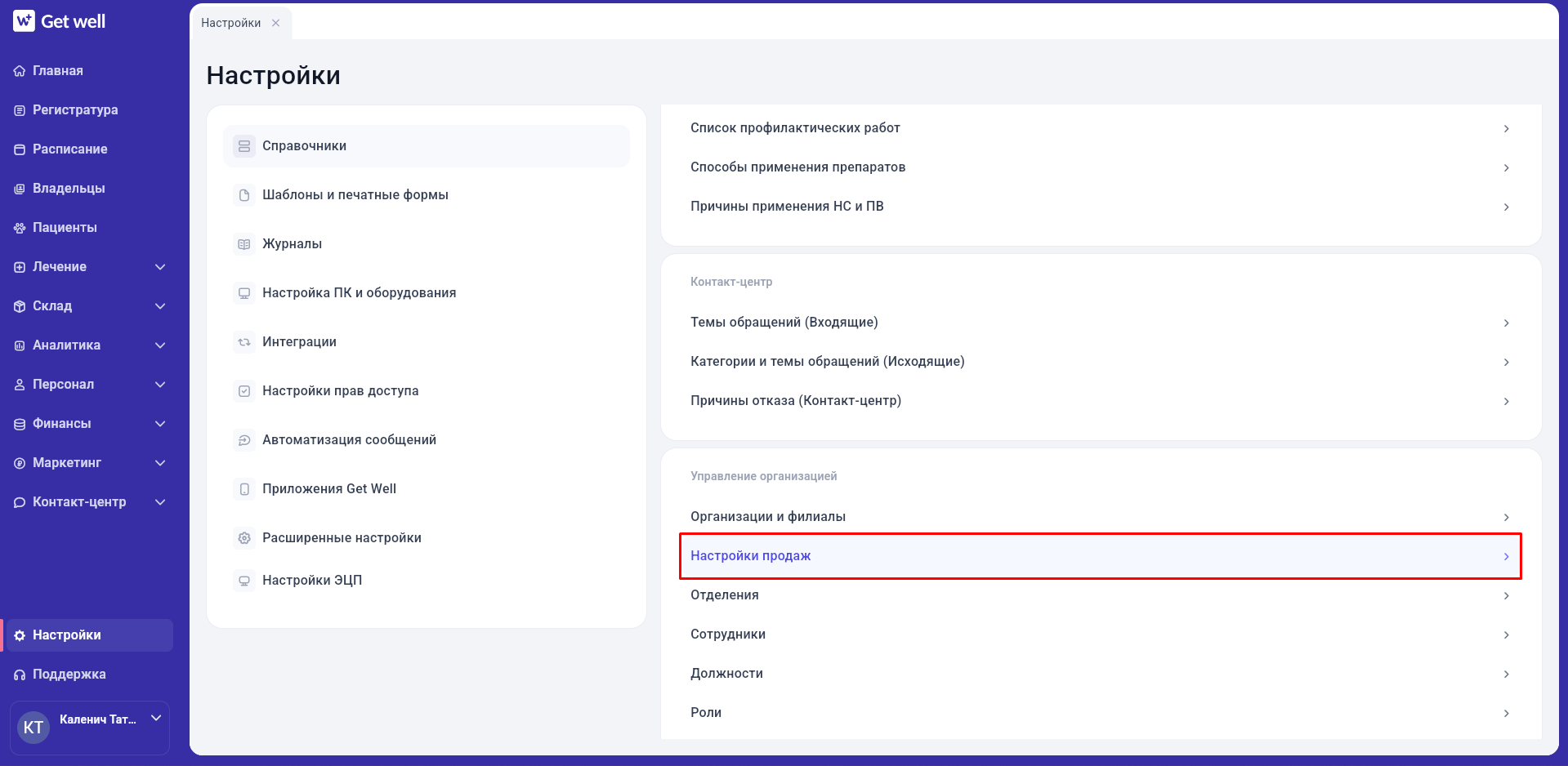The width and height of the screenshot is (1568, 766).
Task: Click the Аналитика chart icon
Action: [20, 345]
